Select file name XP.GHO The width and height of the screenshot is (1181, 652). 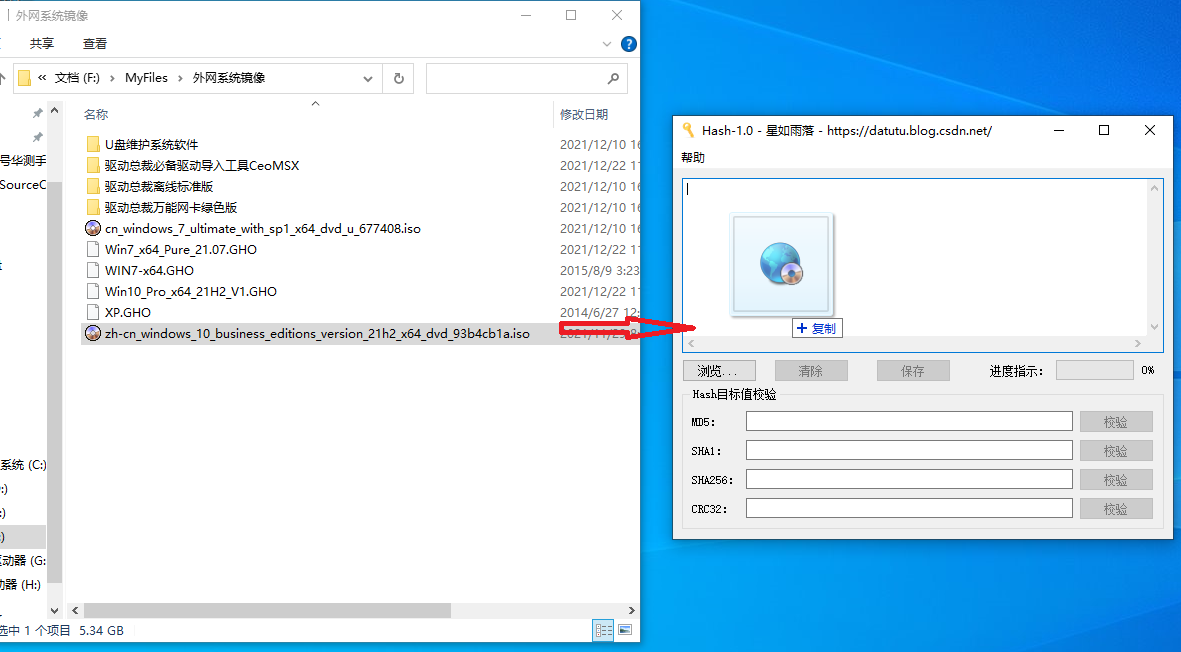pyautogui.click(x=128, y=312)
